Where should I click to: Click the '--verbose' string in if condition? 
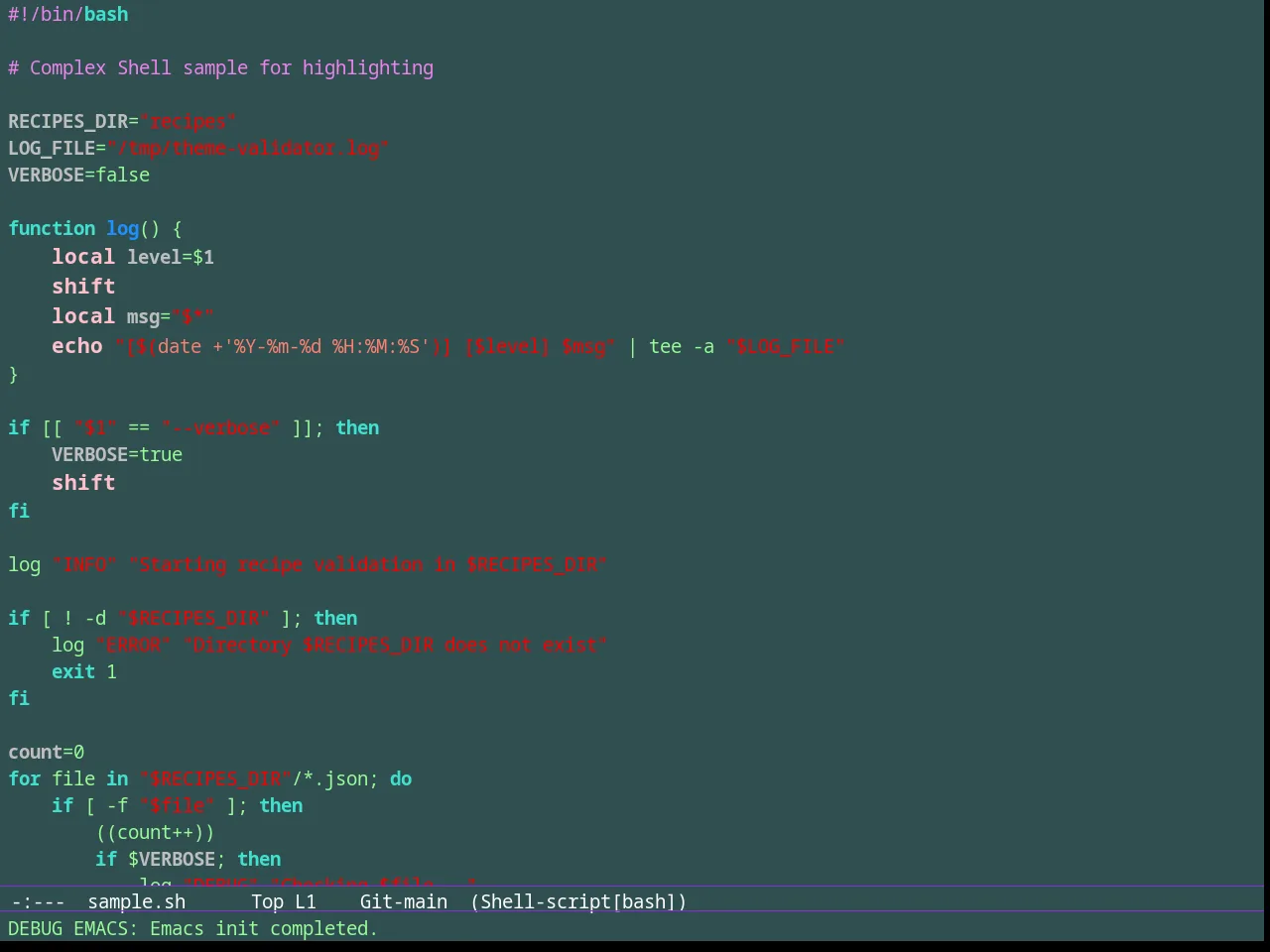221,427
